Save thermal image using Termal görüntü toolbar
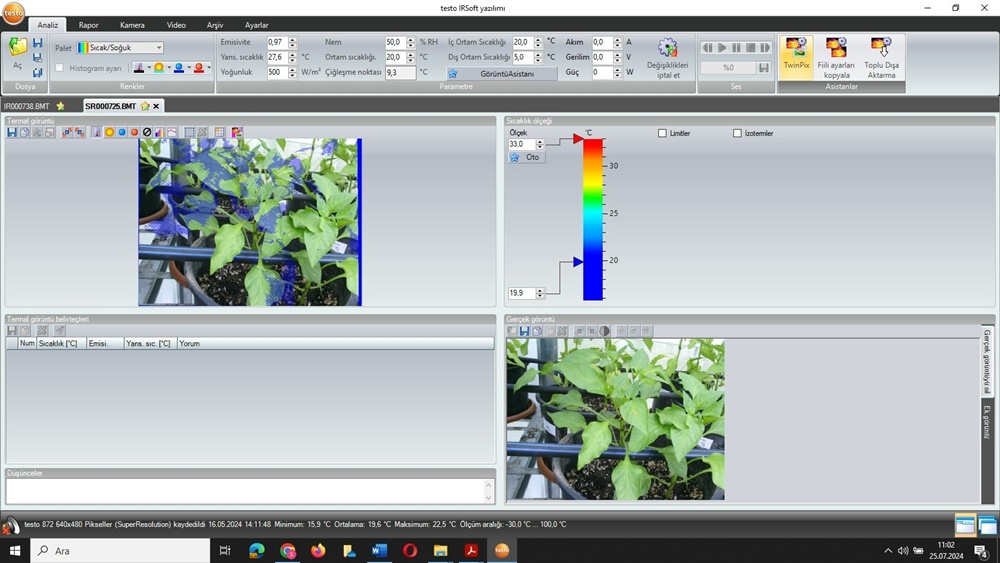 [12, 132]
